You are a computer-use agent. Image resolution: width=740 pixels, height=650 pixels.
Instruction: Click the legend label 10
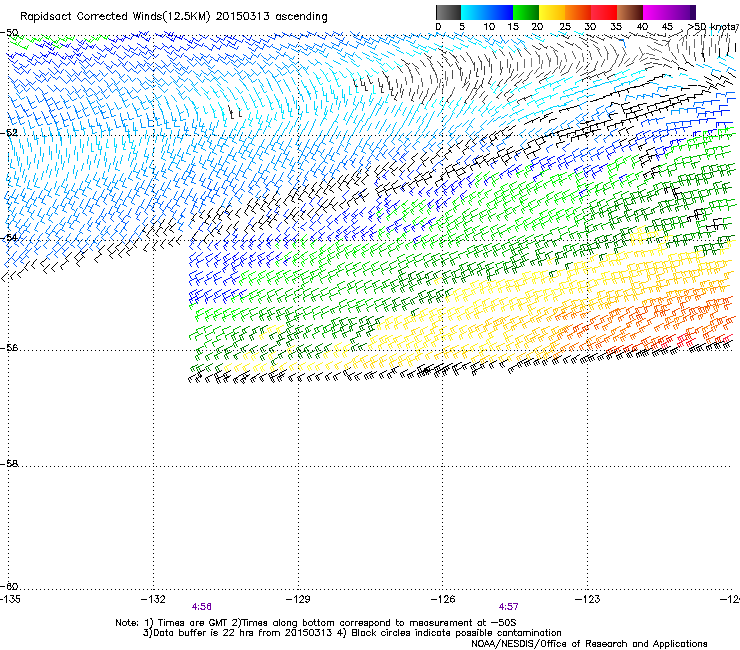[x=489, y=27]
